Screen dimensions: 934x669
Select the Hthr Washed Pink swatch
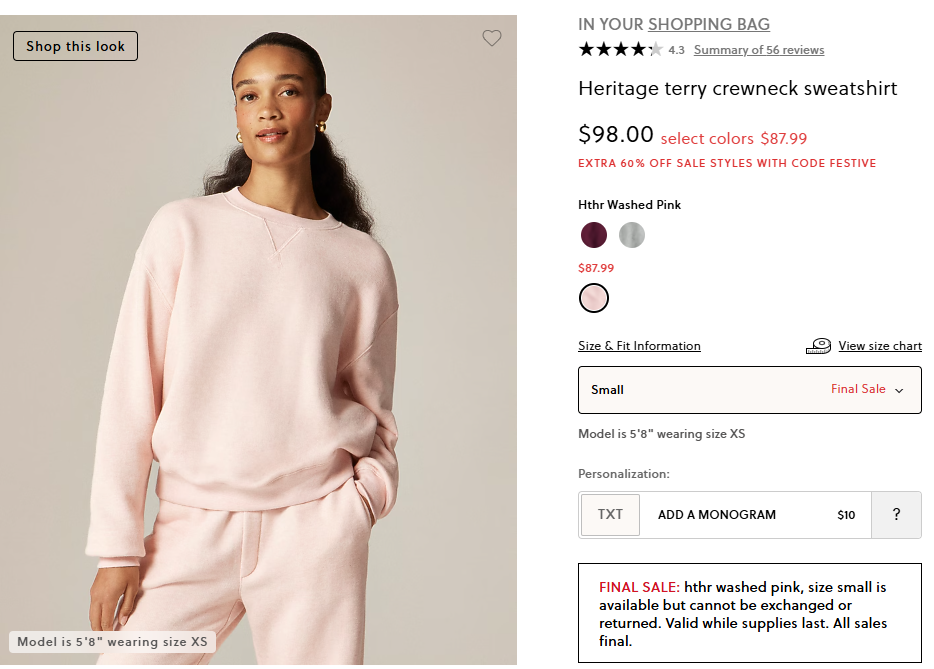[593, 298]
